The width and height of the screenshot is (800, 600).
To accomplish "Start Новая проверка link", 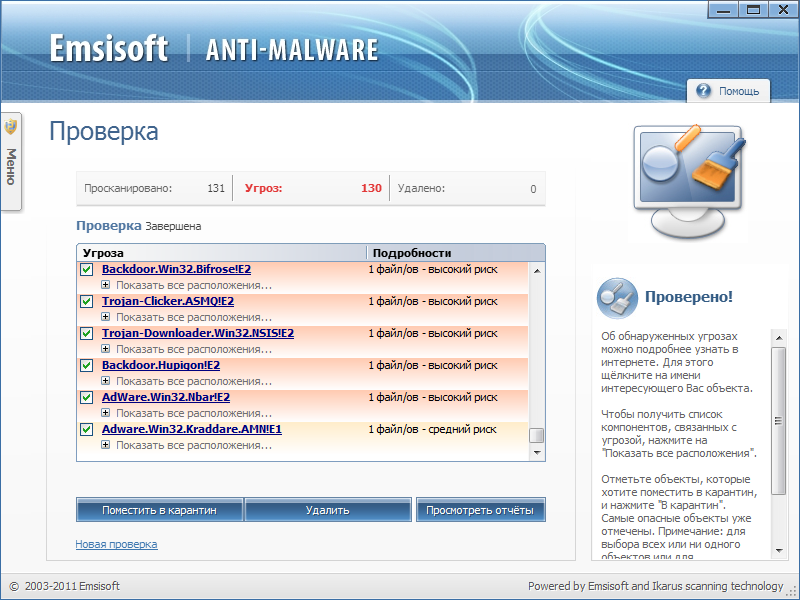I will [x=116, y=544].
